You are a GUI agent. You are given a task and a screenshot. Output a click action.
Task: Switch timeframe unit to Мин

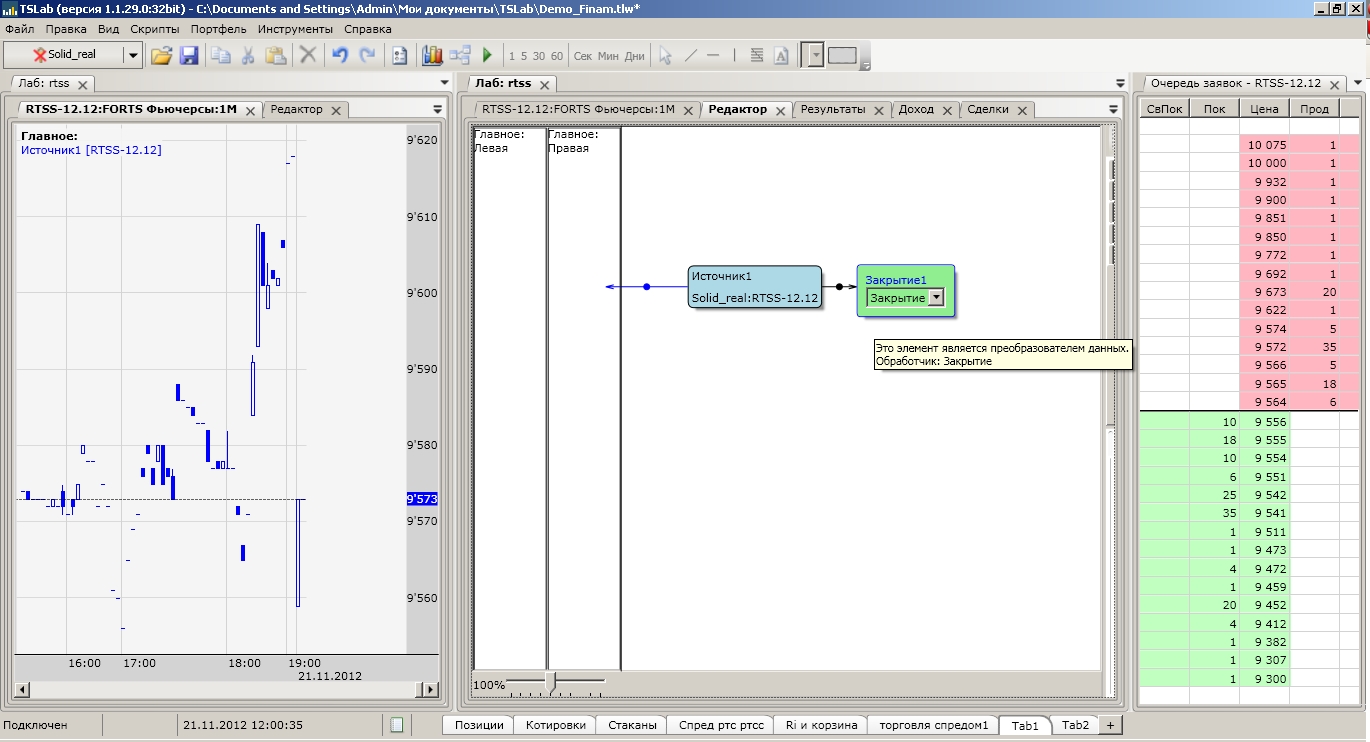pyautogui.click(x=608, y=56)
